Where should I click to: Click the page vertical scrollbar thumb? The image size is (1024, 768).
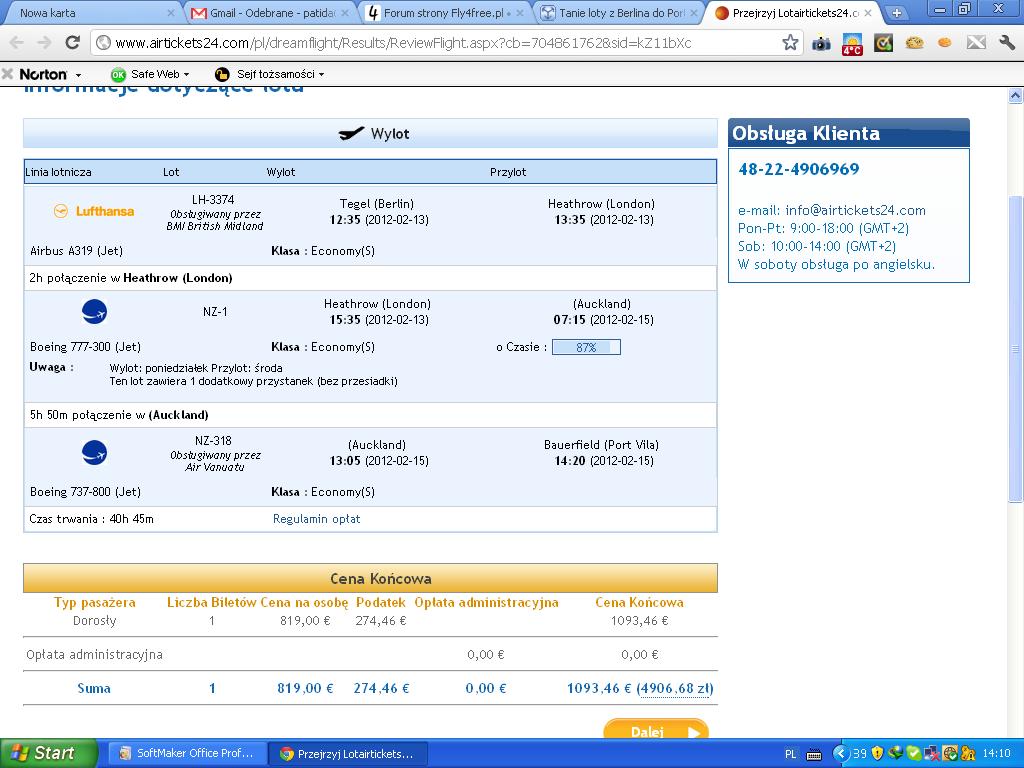point(1016,349)
